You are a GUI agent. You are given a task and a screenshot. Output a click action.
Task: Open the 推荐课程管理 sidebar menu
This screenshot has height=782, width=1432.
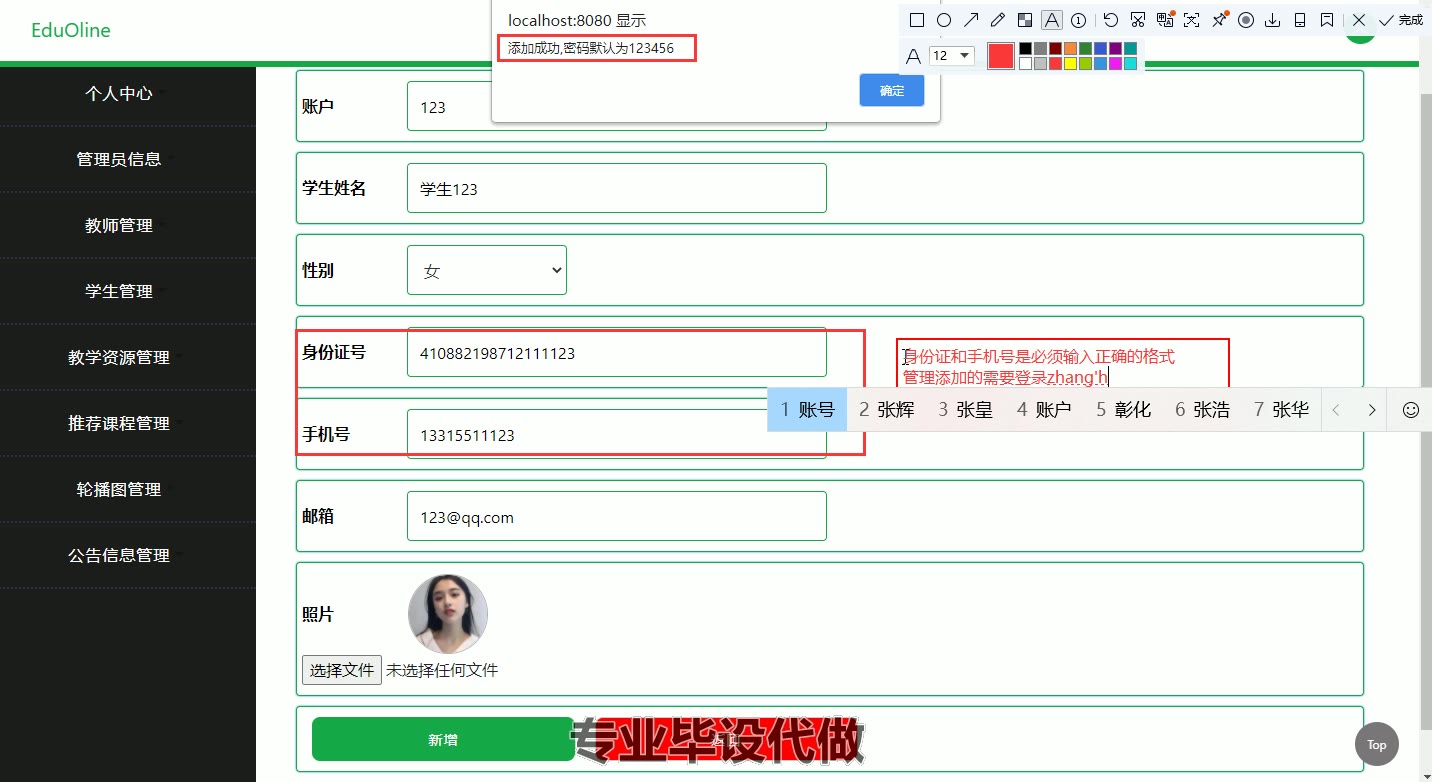click(119, 423)
